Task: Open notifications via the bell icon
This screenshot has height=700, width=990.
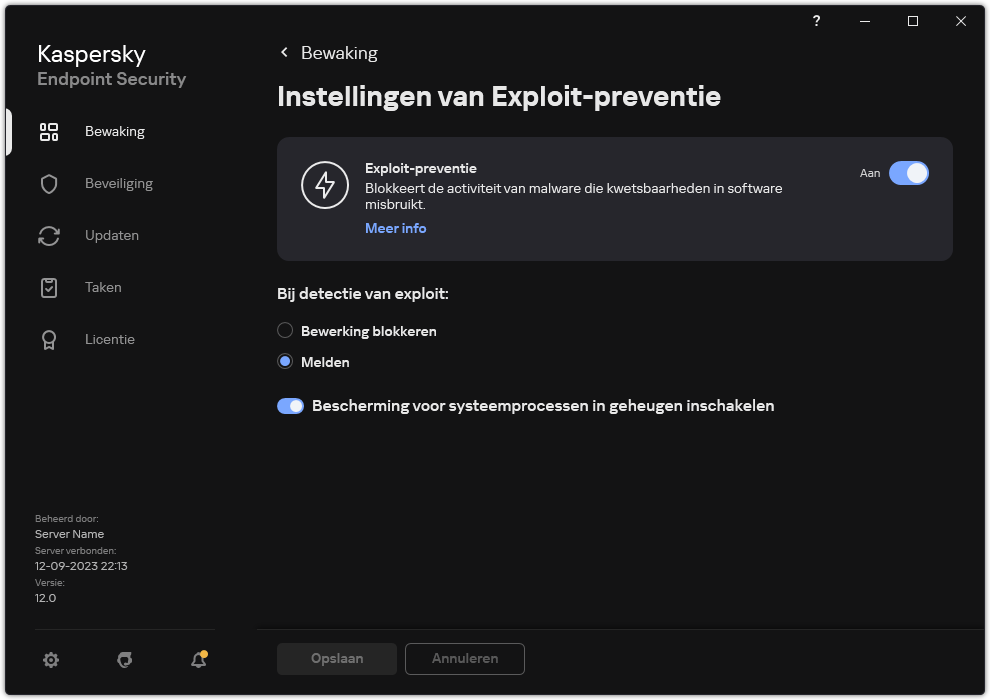Action: [197, 660]
